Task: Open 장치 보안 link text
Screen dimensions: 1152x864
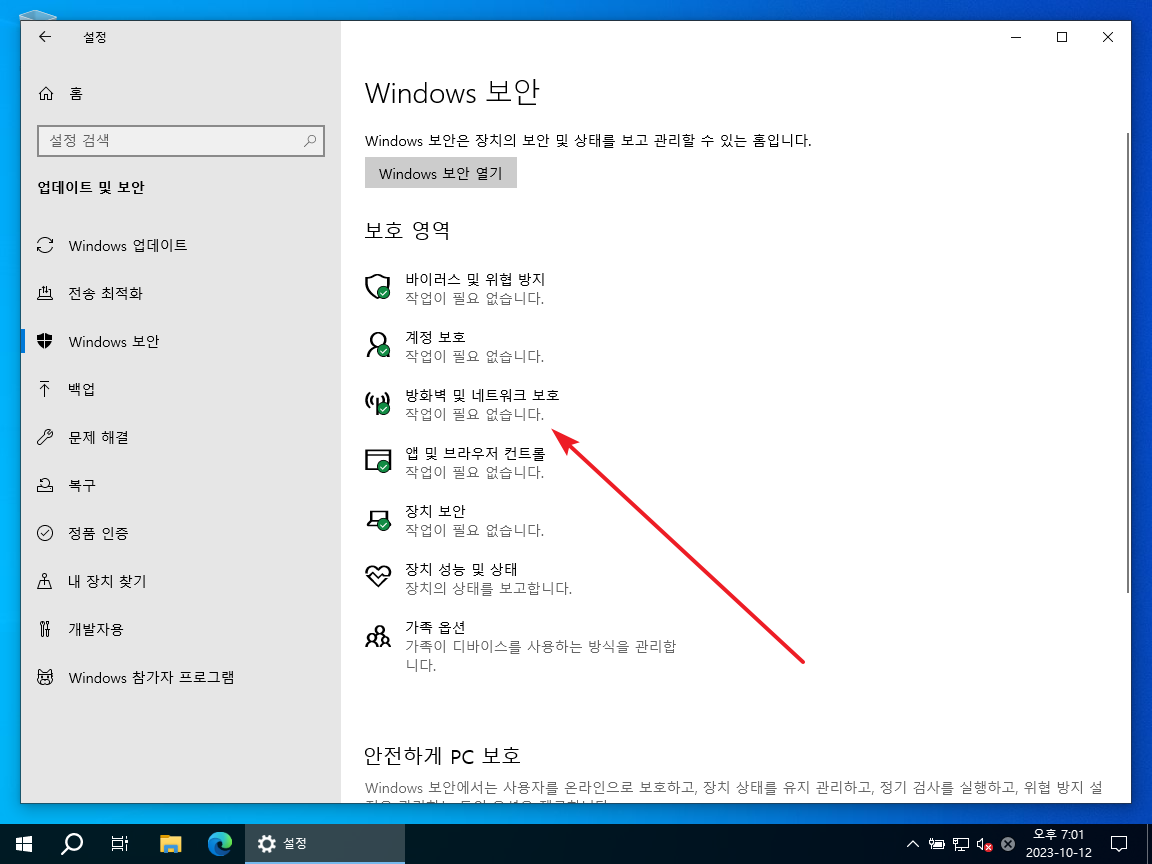Action: pyautogui.click(x=435, y=511)
